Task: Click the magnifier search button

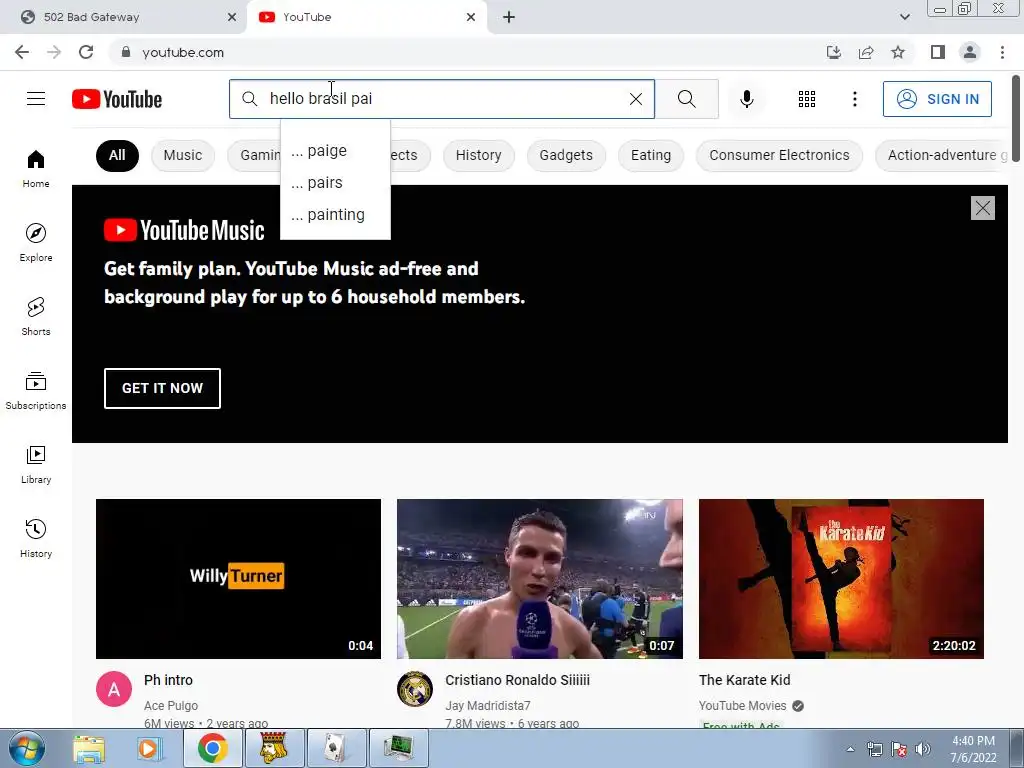Action: 686,99
